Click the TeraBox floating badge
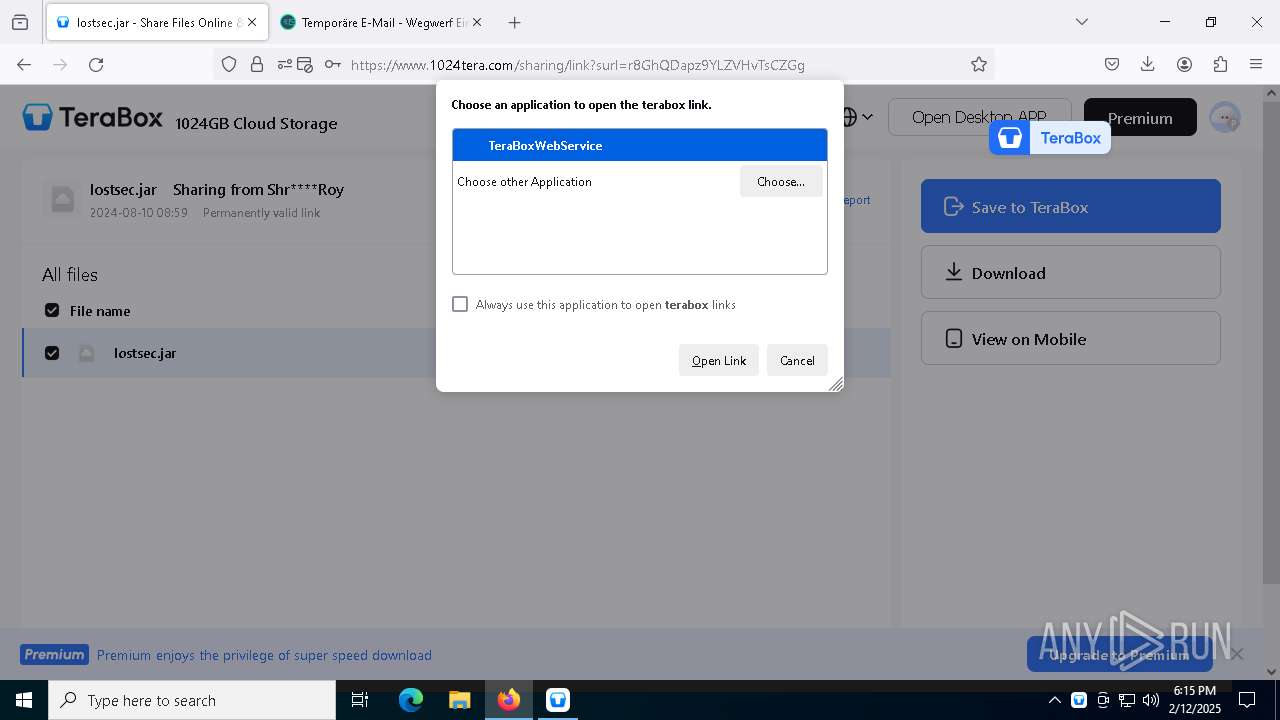 (1050, 138)
